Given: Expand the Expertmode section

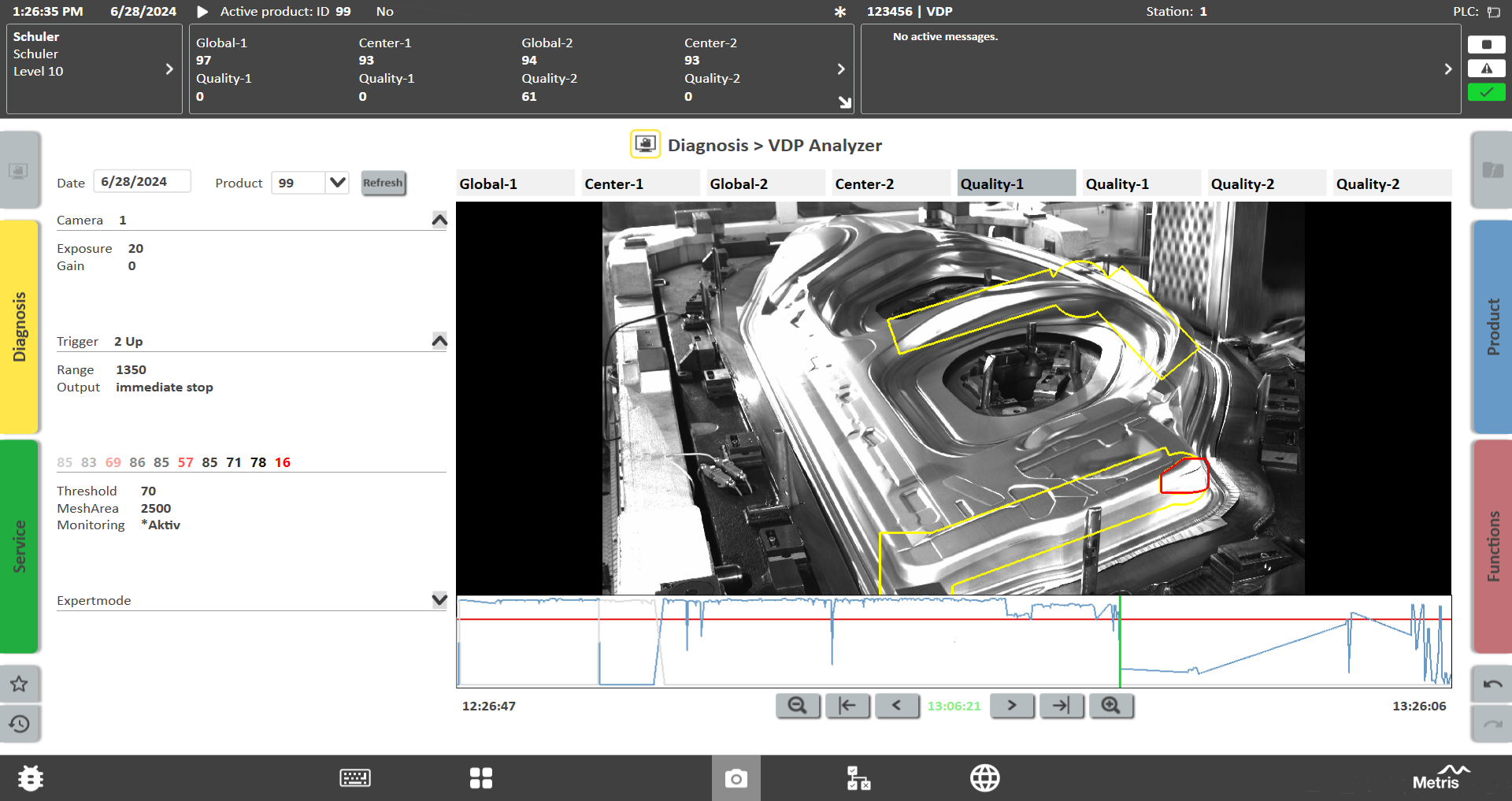Looking at the screenshot, I should pos(439,600).
